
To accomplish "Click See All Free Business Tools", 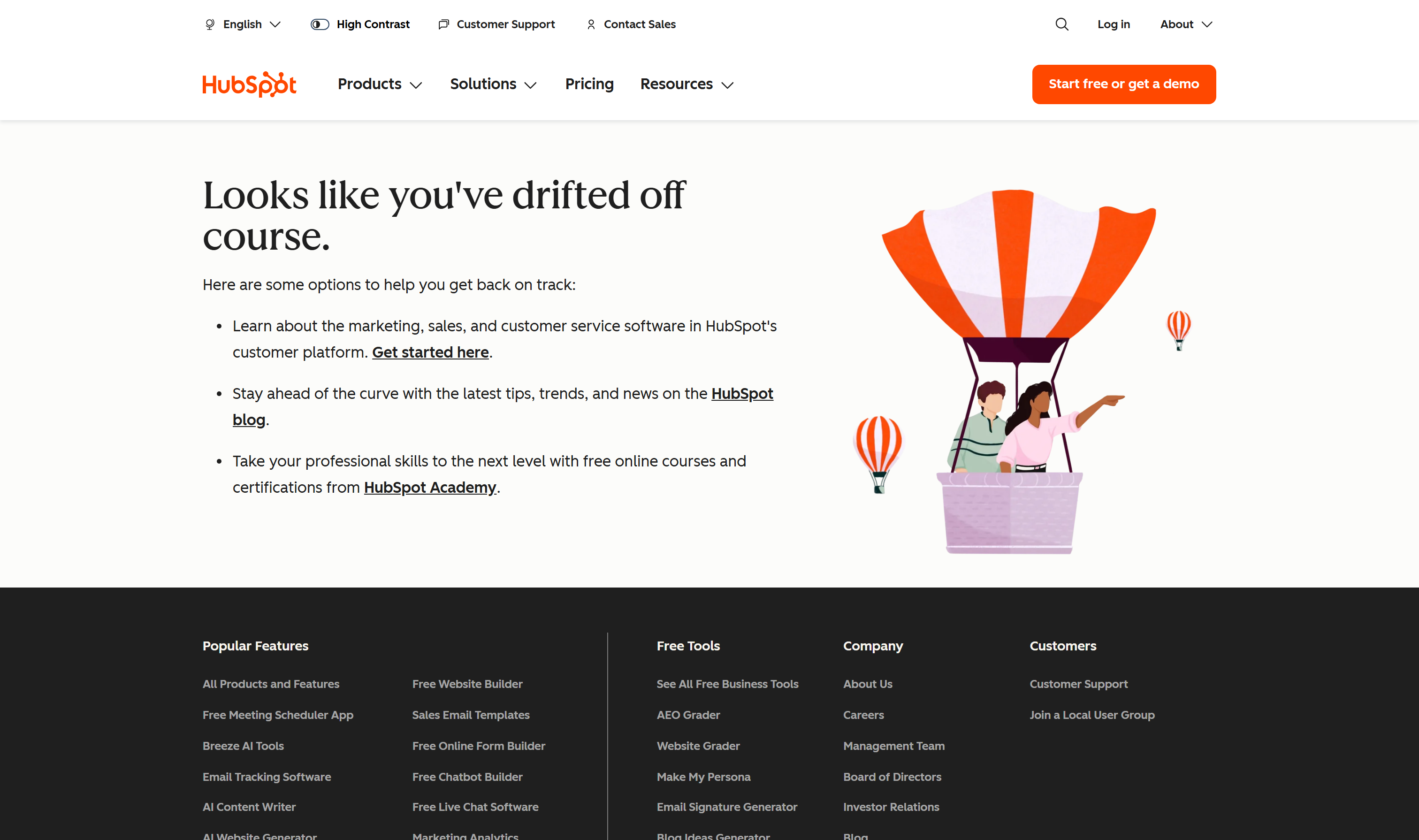I will click(727, 684).
